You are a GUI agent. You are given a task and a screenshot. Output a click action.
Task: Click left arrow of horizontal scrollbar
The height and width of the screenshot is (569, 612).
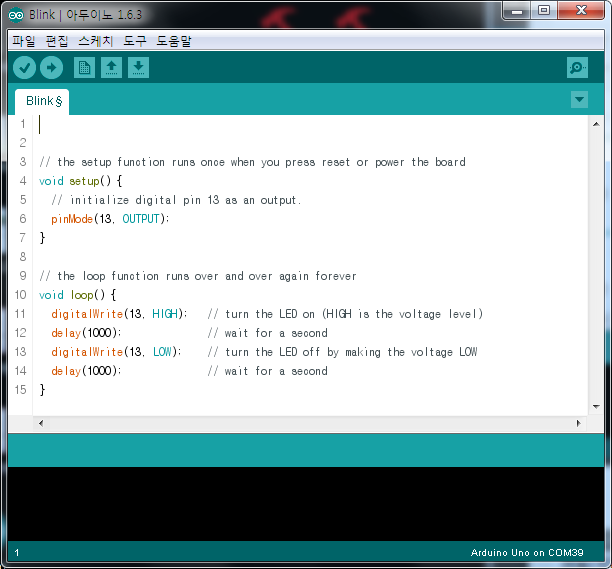(41, 423)
